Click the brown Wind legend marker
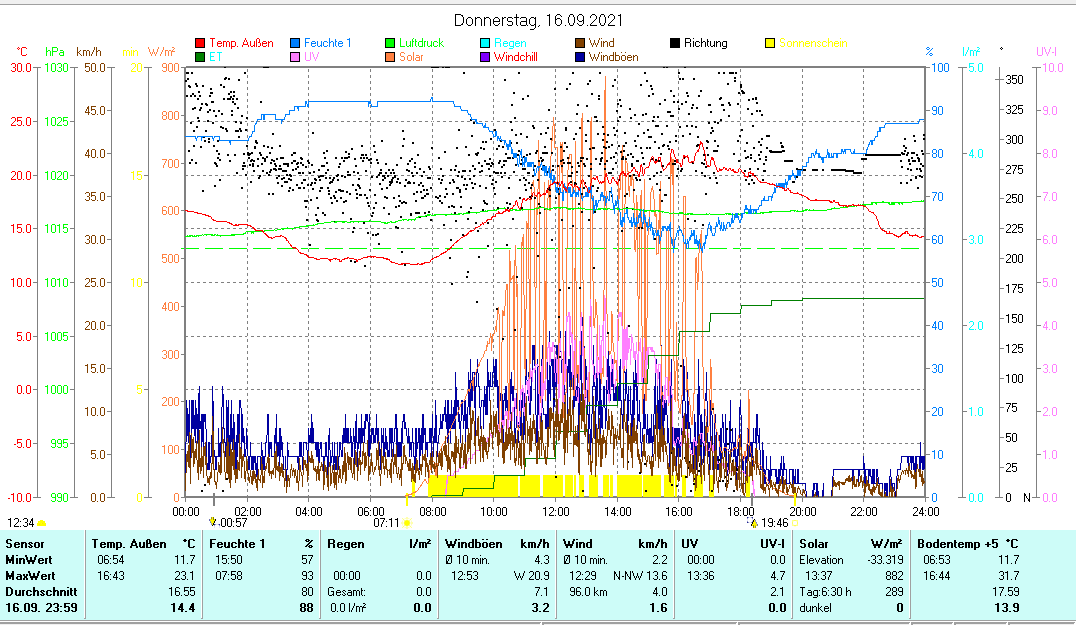Viewport: 1076px width, 625px height. click(x=580, y=44)
